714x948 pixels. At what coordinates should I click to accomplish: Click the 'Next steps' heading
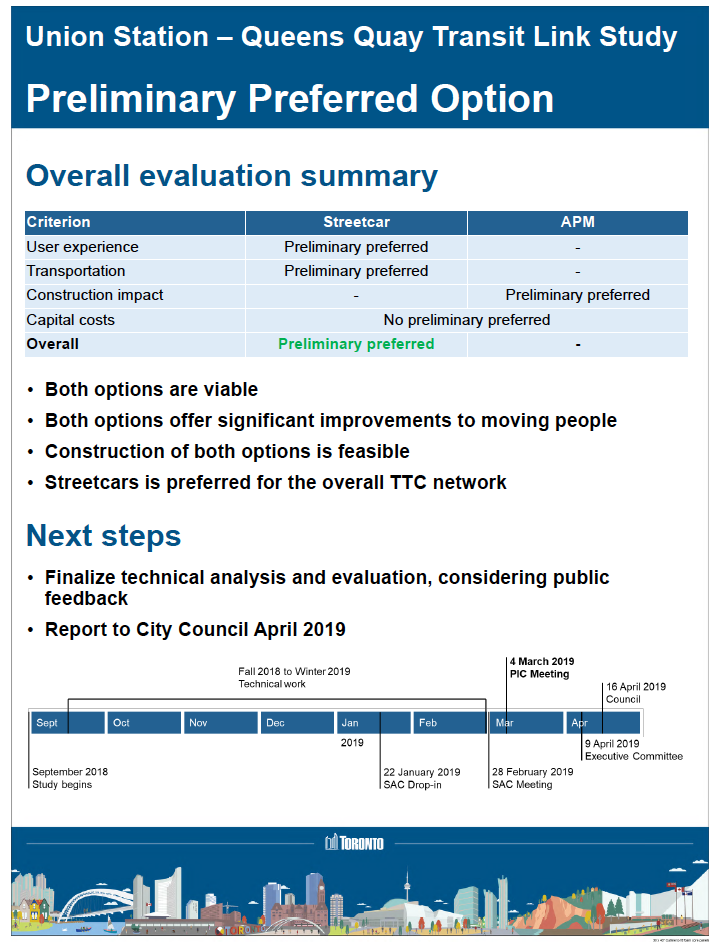coord(103,536)
